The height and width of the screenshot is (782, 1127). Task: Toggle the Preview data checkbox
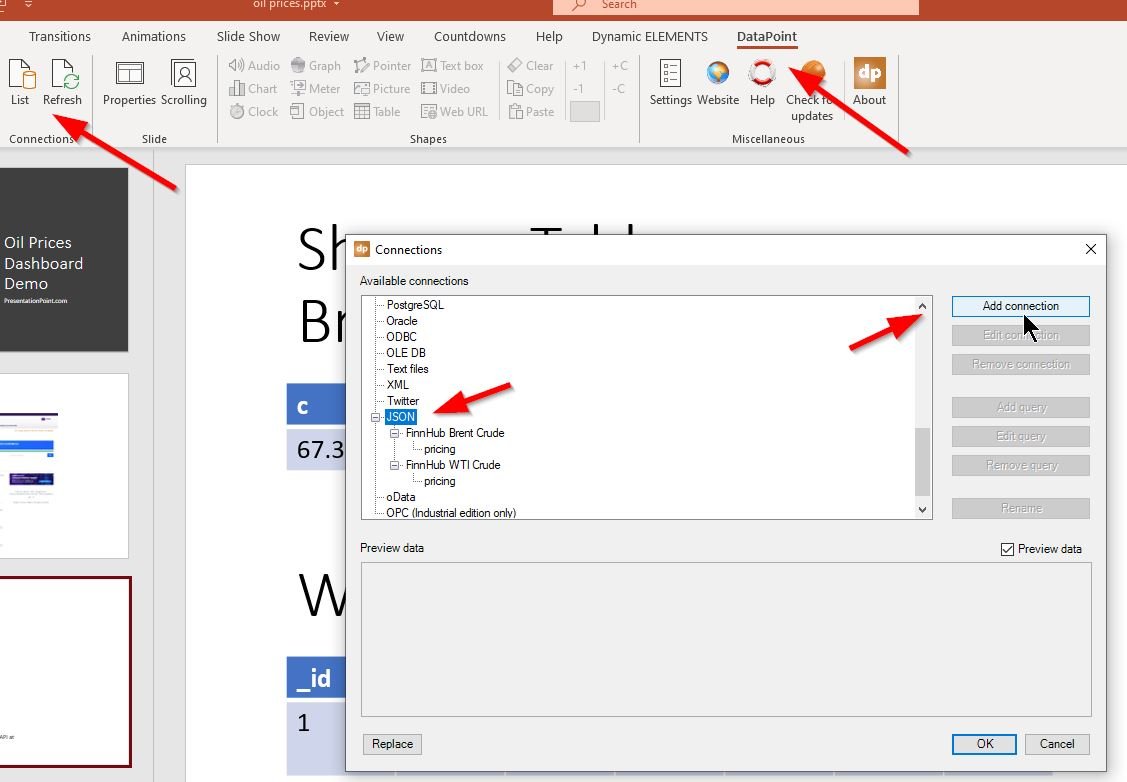(1007, 549)
